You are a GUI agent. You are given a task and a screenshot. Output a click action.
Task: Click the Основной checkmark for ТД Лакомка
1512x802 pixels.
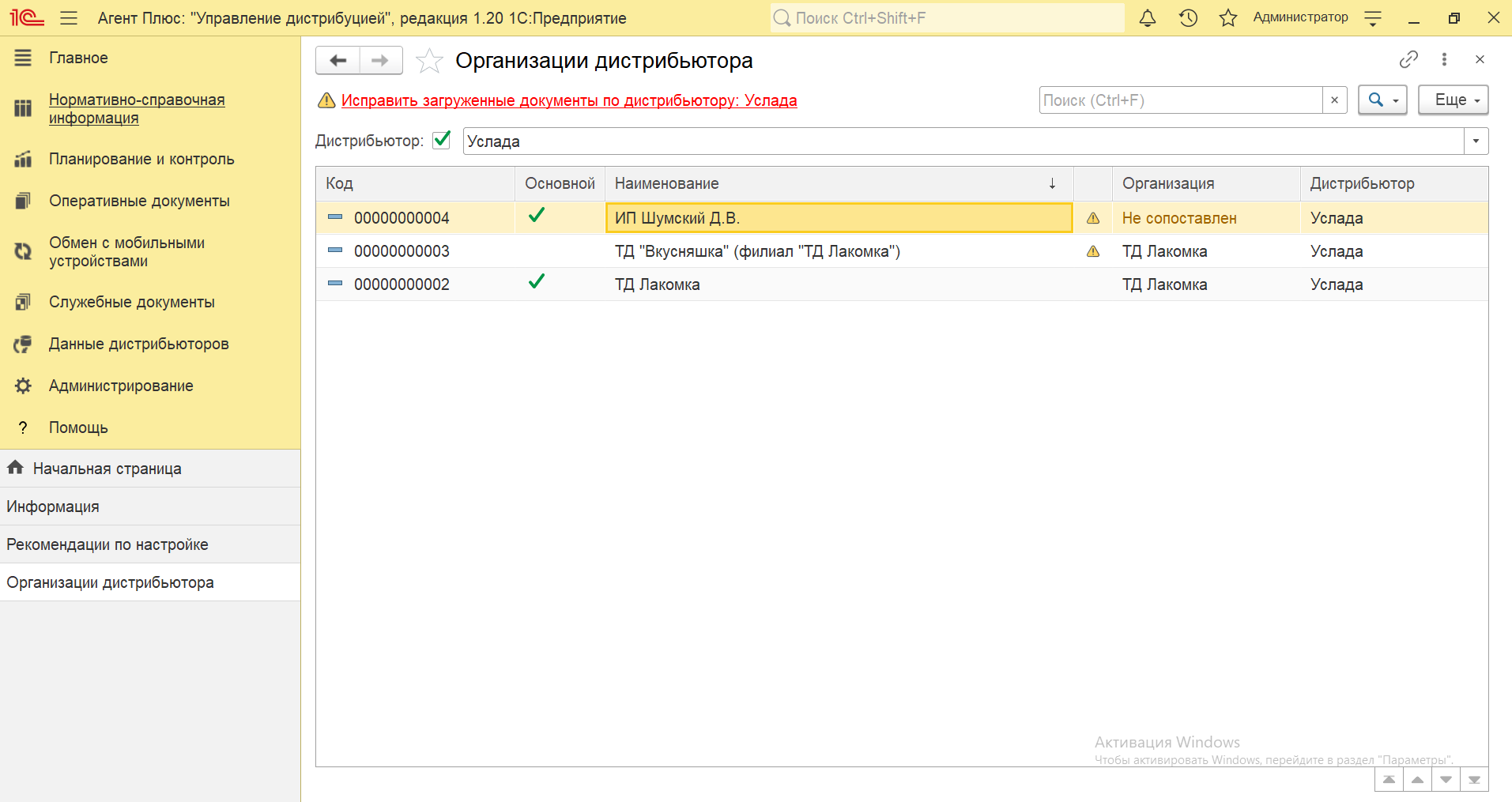[537, 281]
